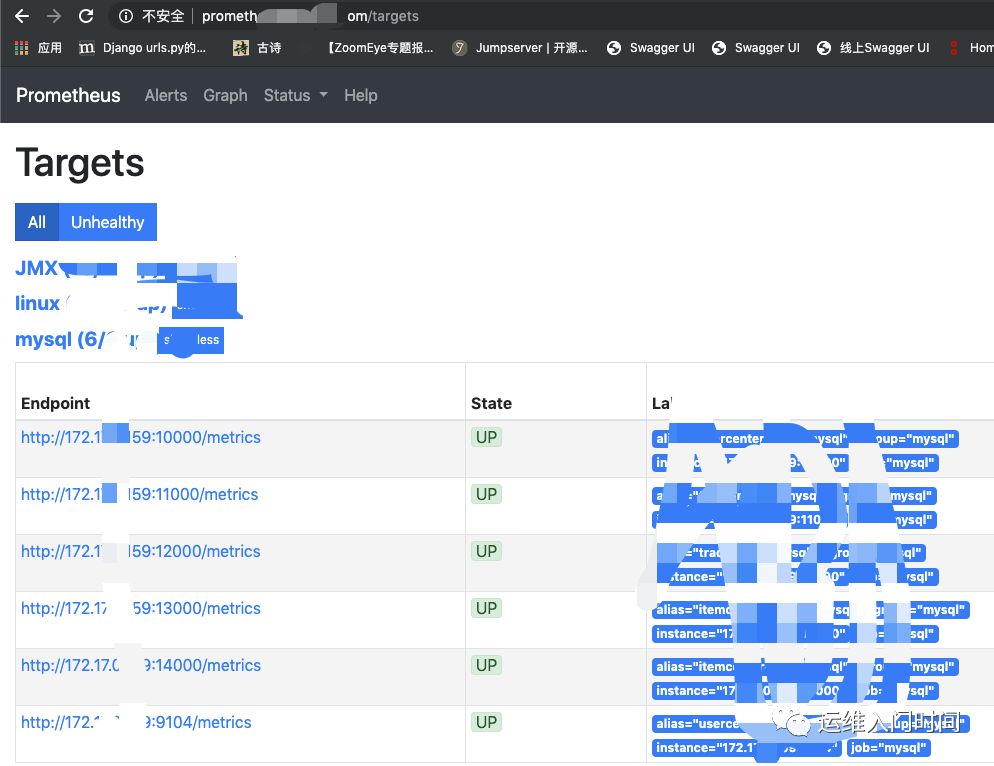
Task: Open the ZoomEye专题报 bookmark
Action: [380, 48]
